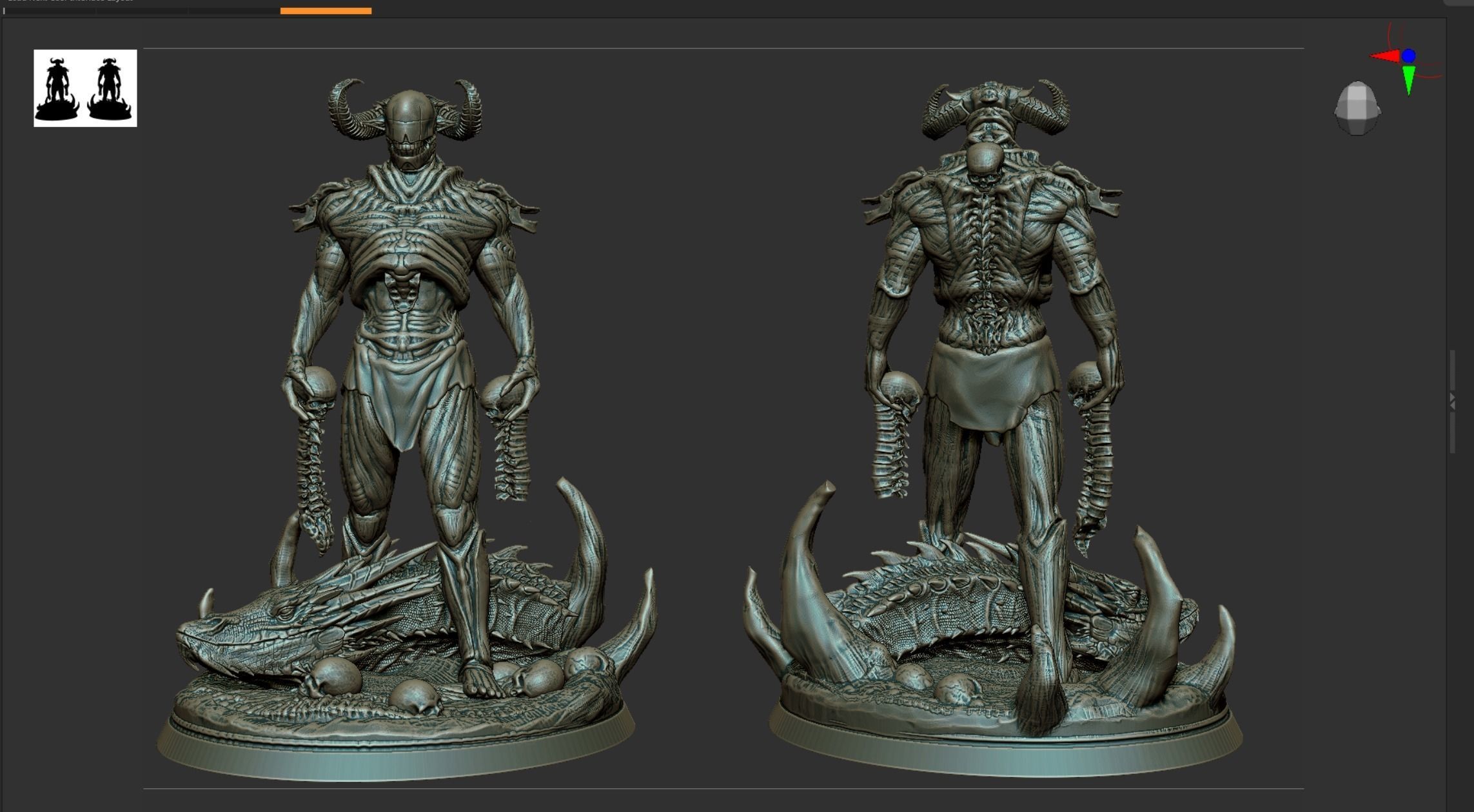1474x812 pixels.
Task: Expand the right tray divider arrows
Action: 1452,401
